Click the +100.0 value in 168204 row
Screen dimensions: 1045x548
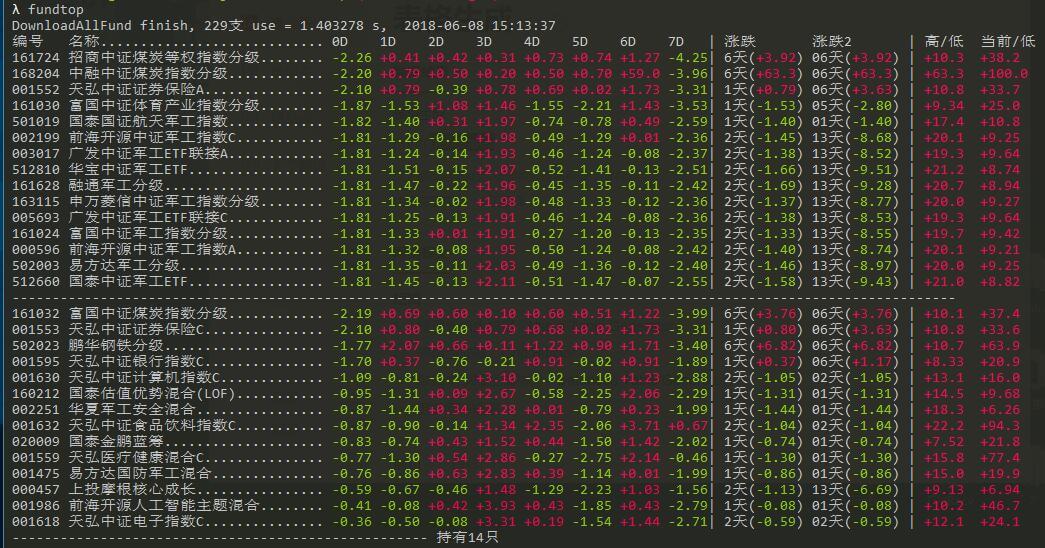(1004, 74)
